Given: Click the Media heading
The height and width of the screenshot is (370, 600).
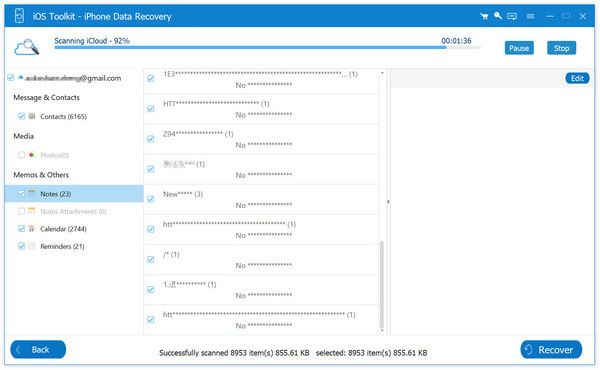Looking at the screenshot, I should [x=23, y=136].
